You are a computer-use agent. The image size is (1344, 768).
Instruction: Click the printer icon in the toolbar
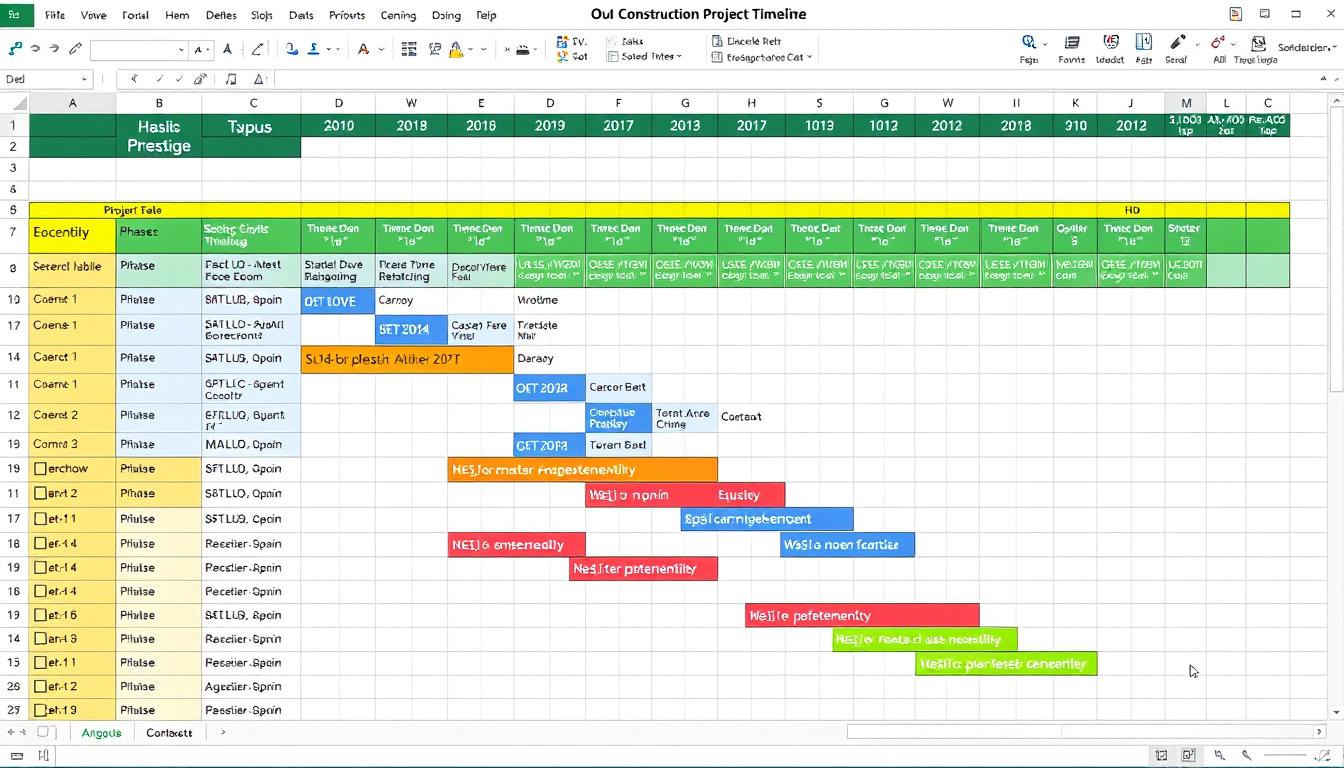521,50
